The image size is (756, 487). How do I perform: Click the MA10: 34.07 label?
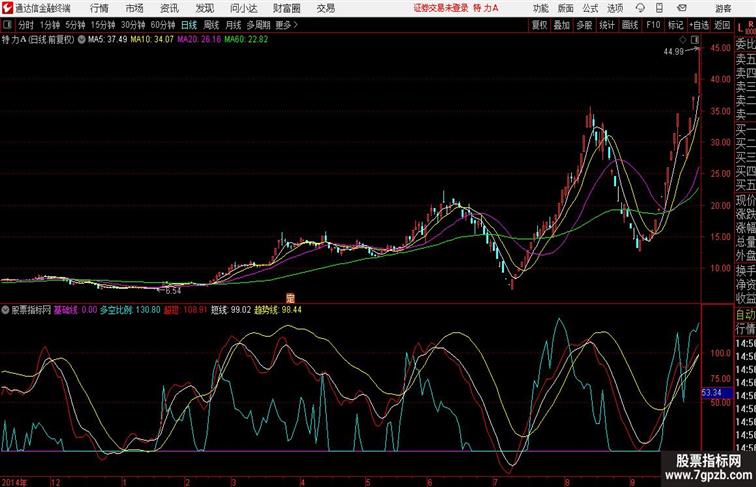[x=152, y=40]
